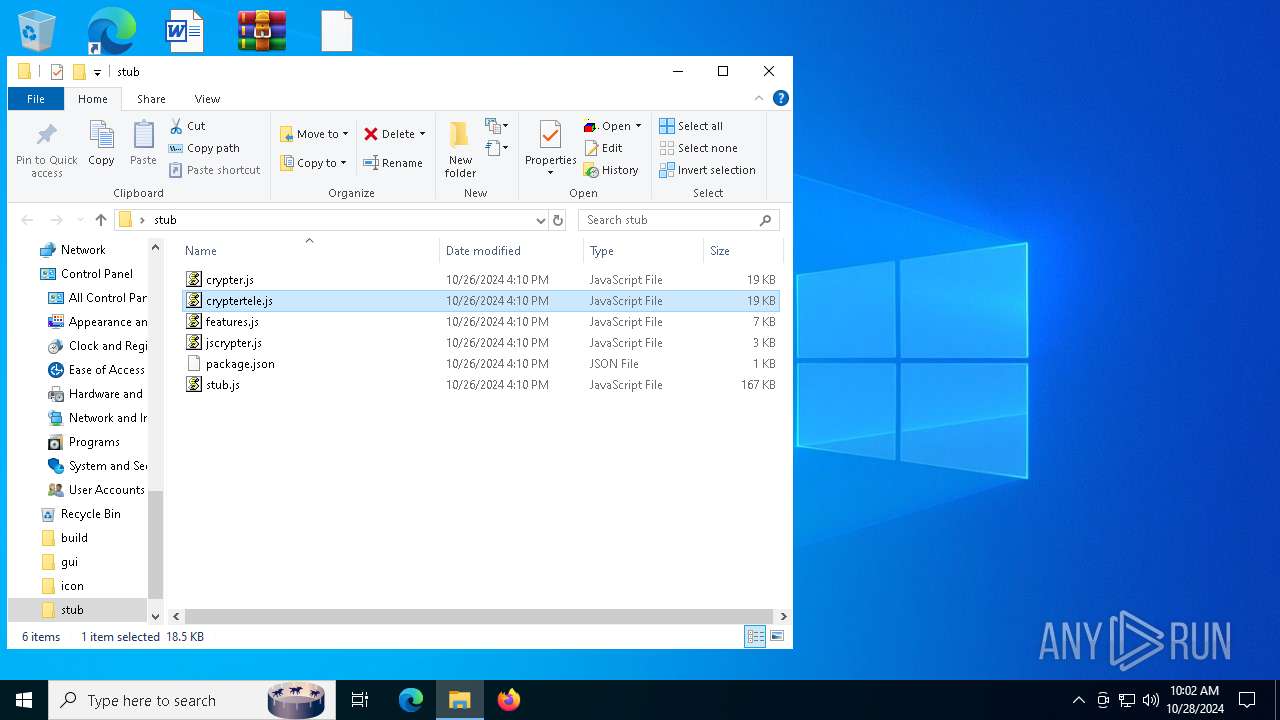Collapse the ribbon with the chevron
The height and width of the screenshot is (720, 1280).
[x=759, y=98]
